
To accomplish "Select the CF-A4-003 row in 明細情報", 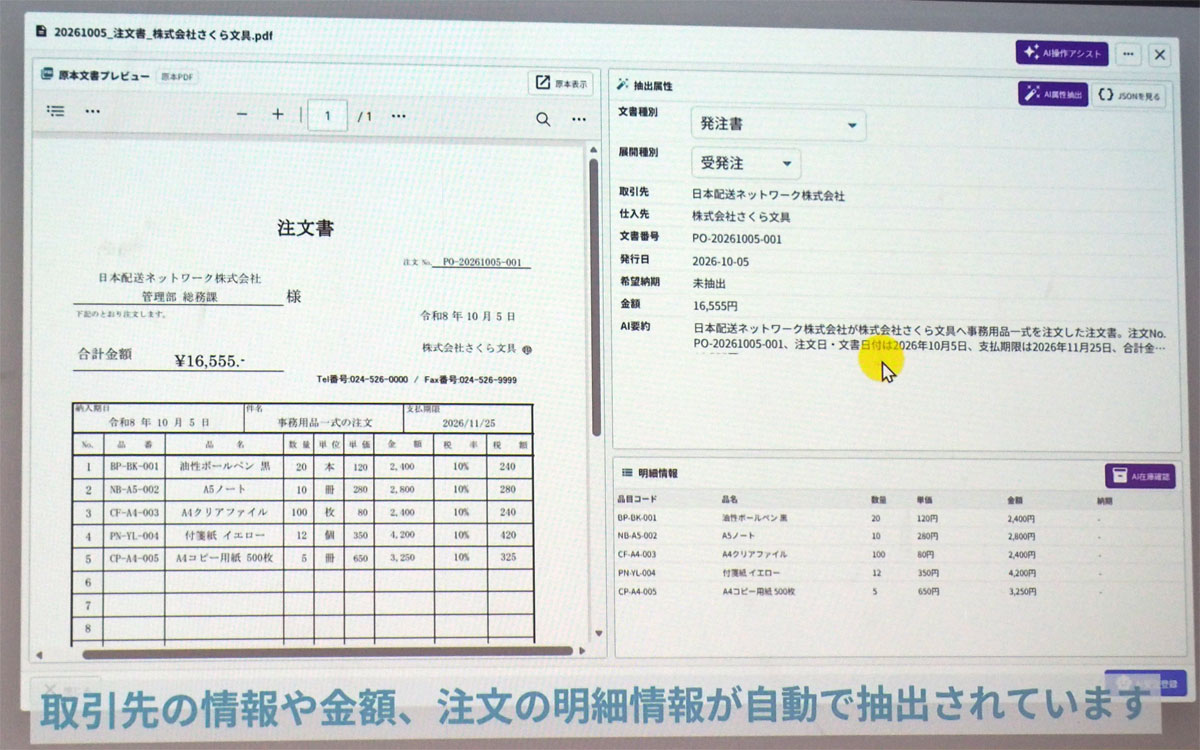I will tap(895, 554).
